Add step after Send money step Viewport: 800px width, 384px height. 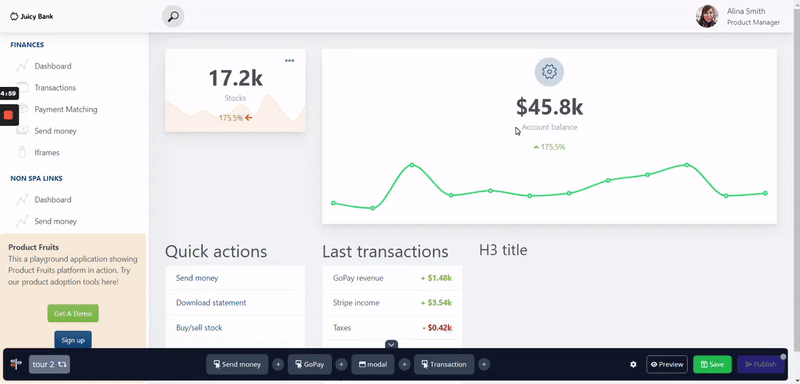point(278,364)
